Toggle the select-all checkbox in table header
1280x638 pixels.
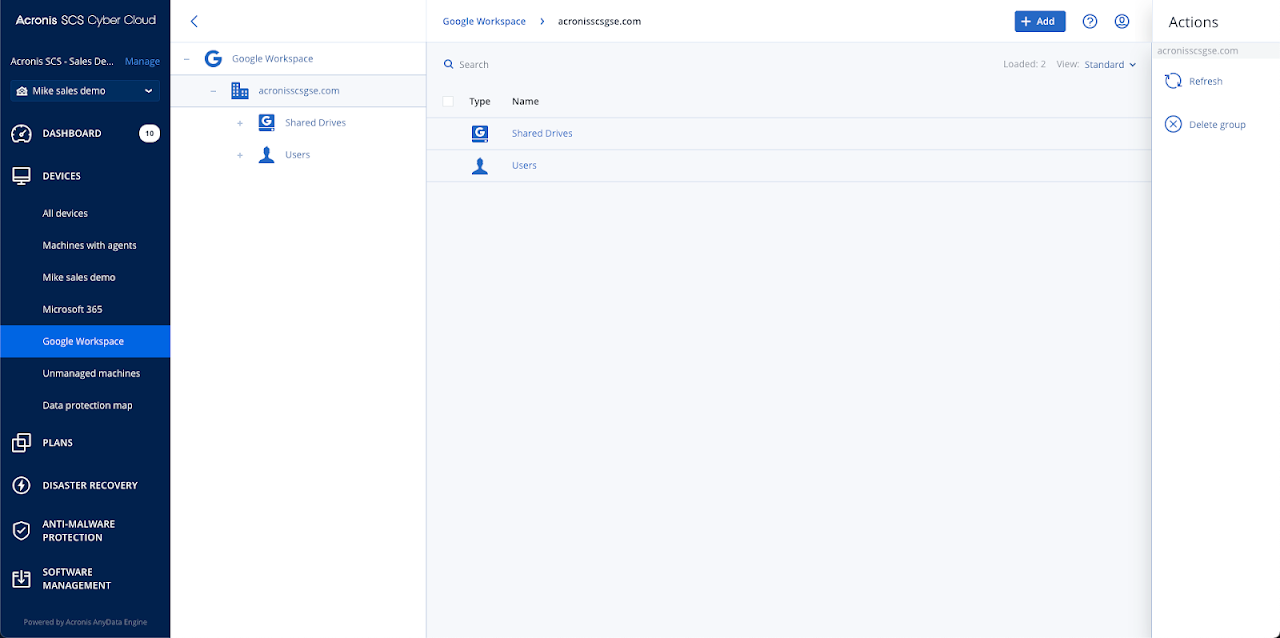point(448,101)
